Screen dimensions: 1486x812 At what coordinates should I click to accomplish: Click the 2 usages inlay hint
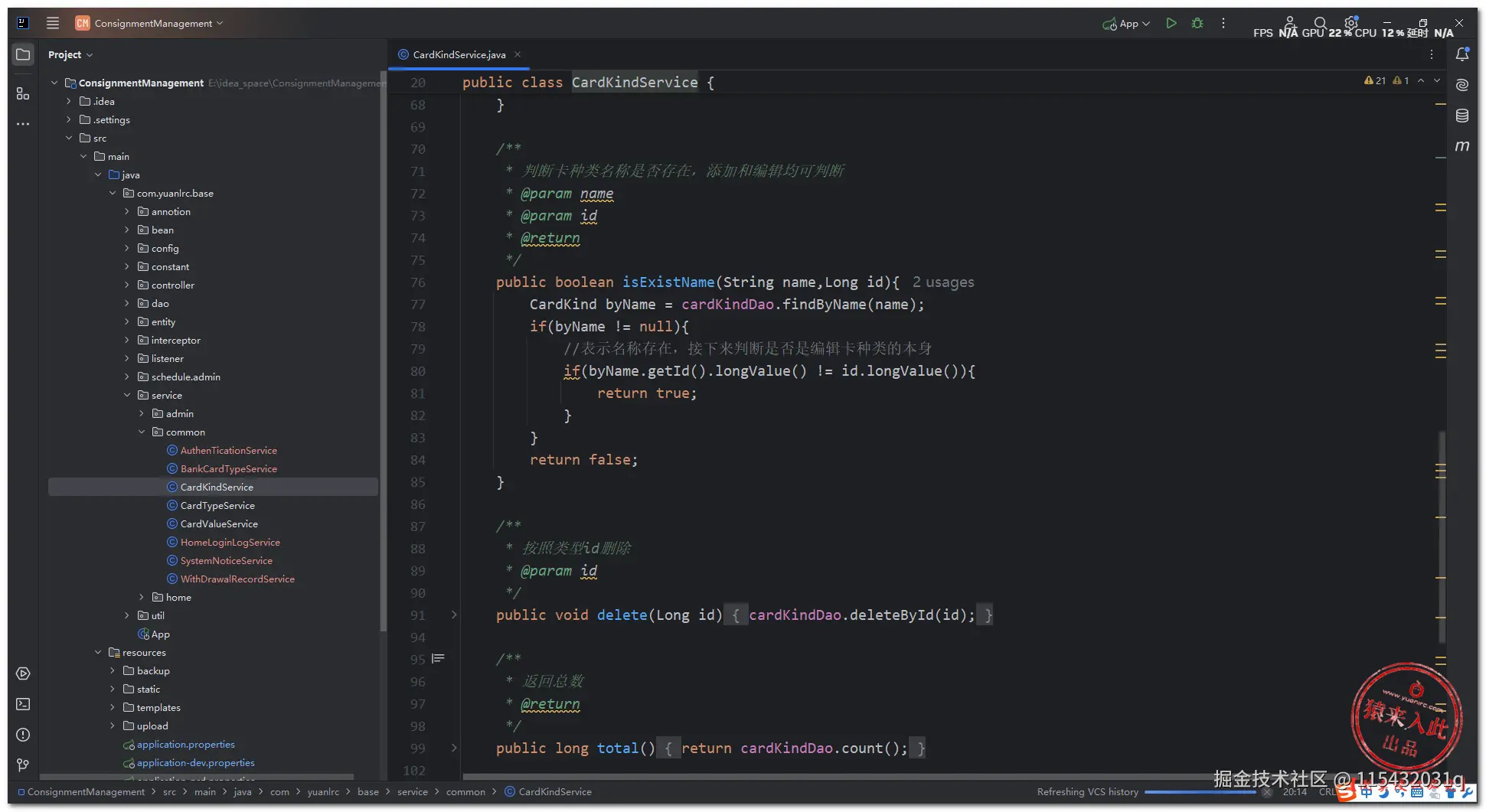point(943,282)
